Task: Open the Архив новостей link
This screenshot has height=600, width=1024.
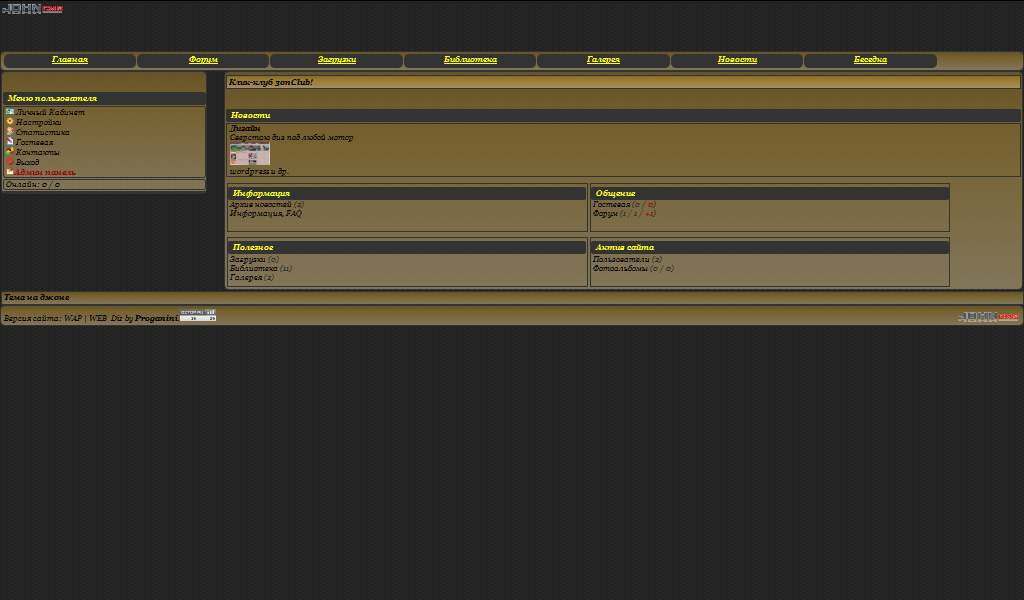Action: coord(260,204)
